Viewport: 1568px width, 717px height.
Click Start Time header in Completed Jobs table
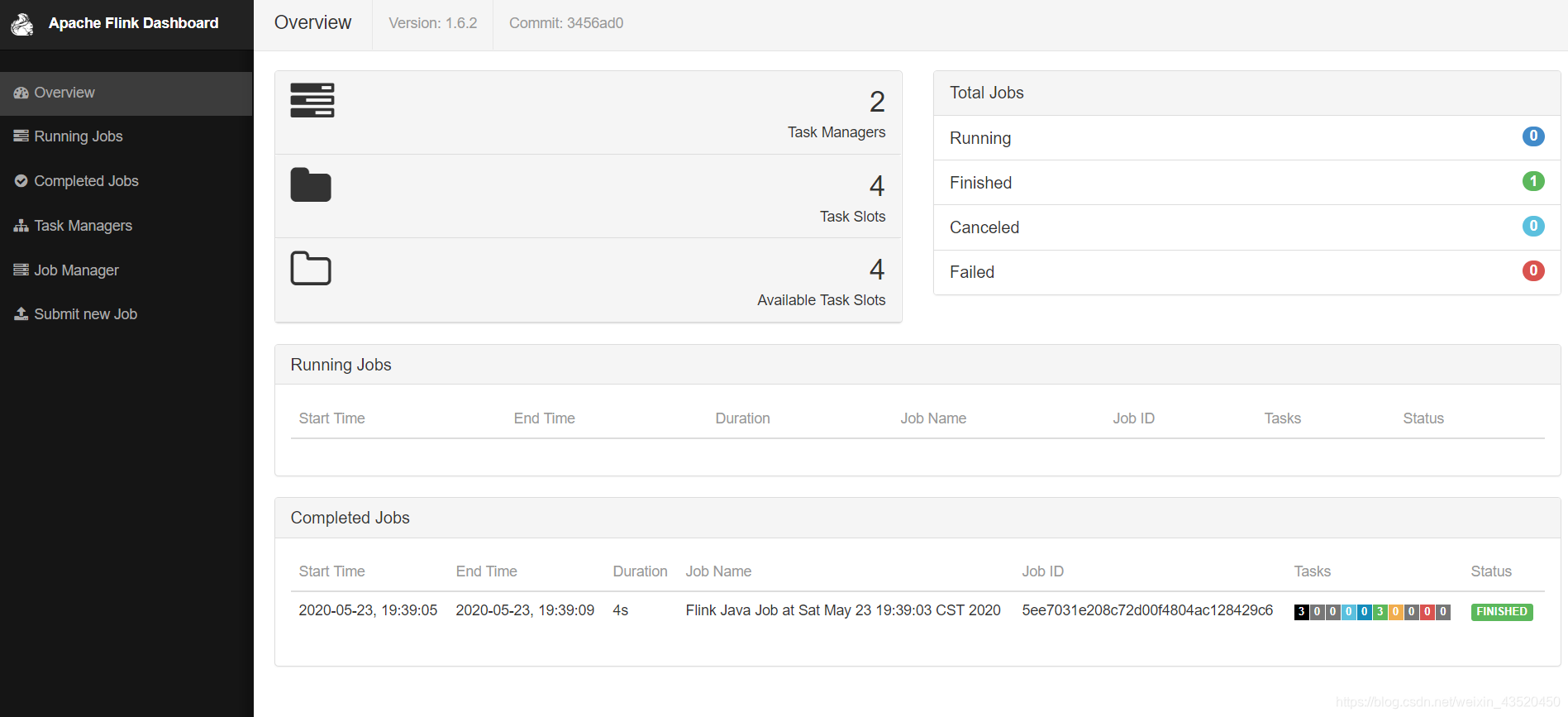[331, 571]
